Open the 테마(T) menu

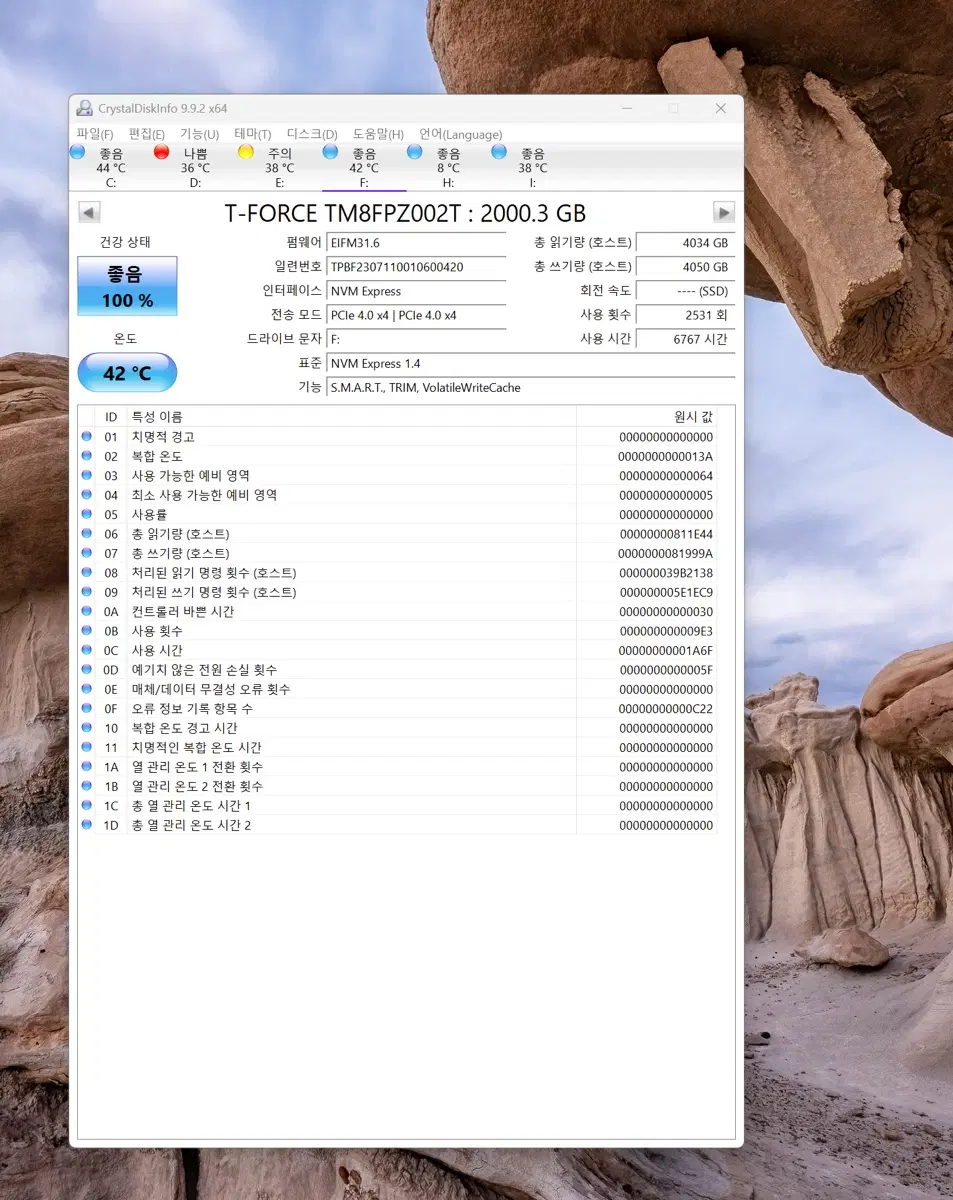coord(253,134)
